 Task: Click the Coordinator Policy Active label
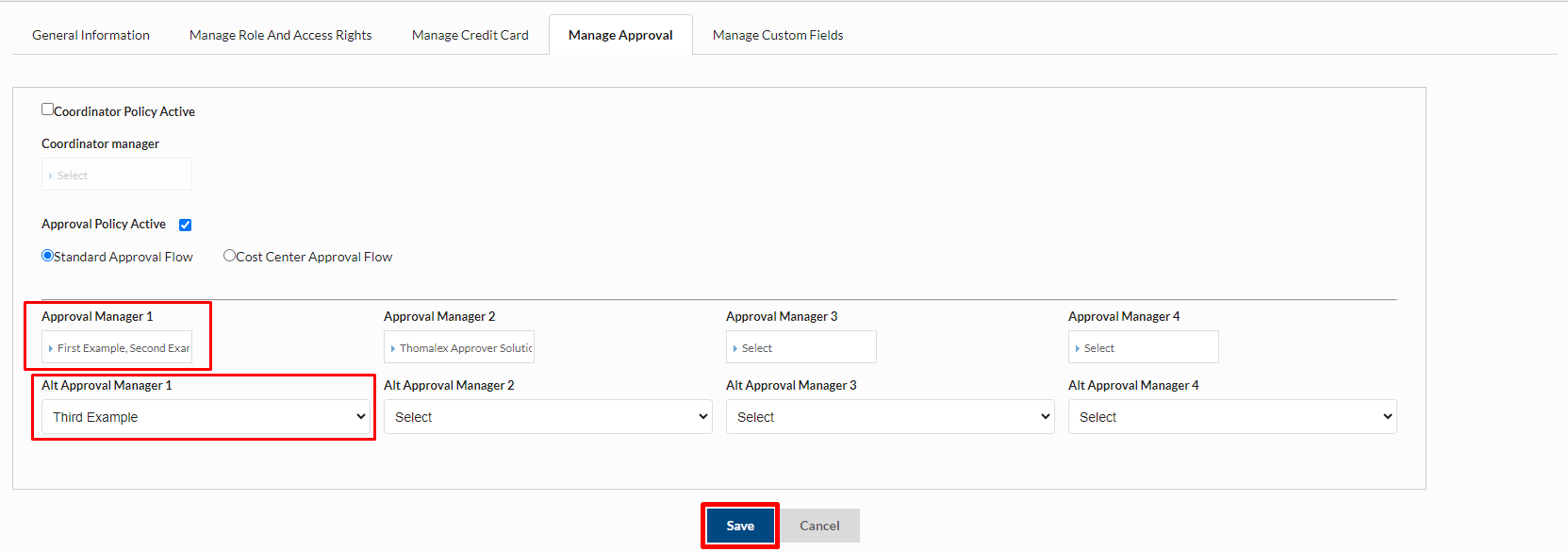124,111
